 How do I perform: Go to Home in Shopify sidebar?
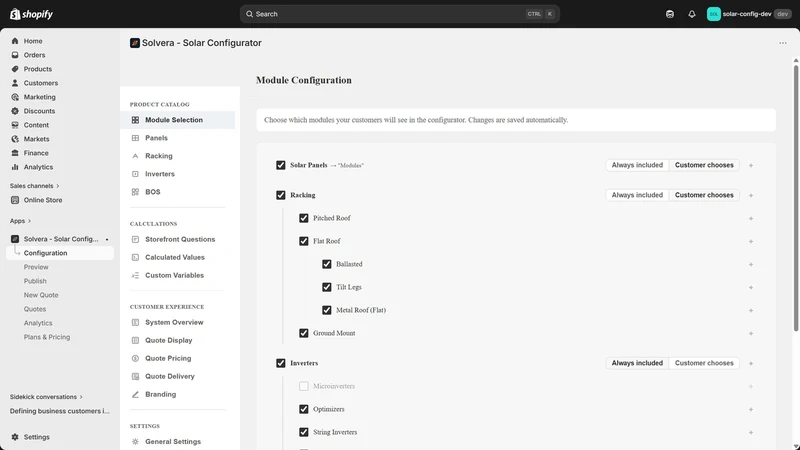(33, 41)
